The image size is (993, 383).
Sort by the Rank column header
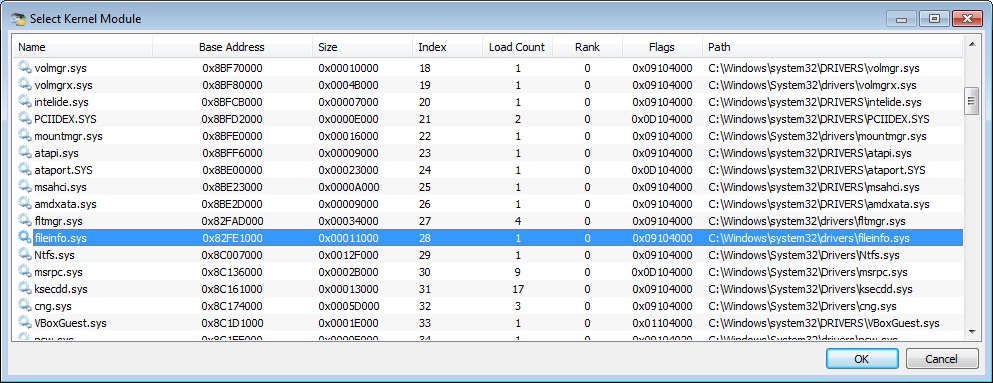click(x=587, y=47)
